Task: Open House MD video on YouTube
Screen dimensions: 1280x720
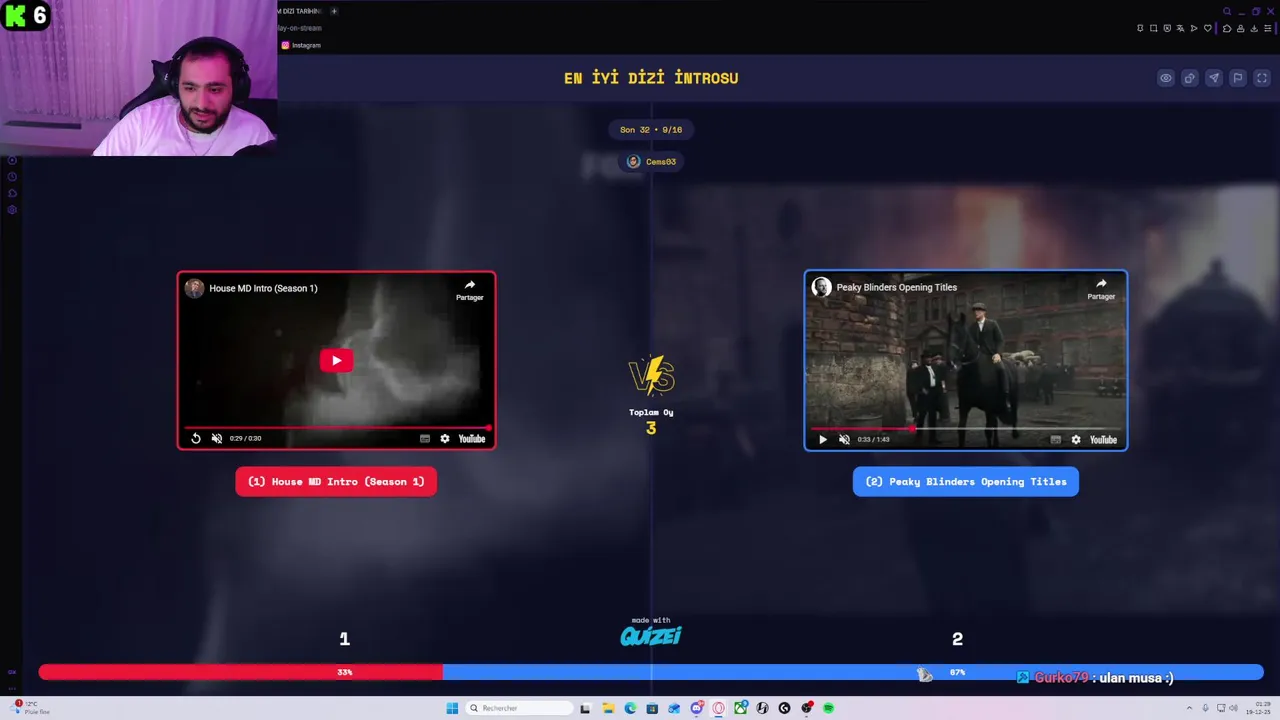Action: 472,439
